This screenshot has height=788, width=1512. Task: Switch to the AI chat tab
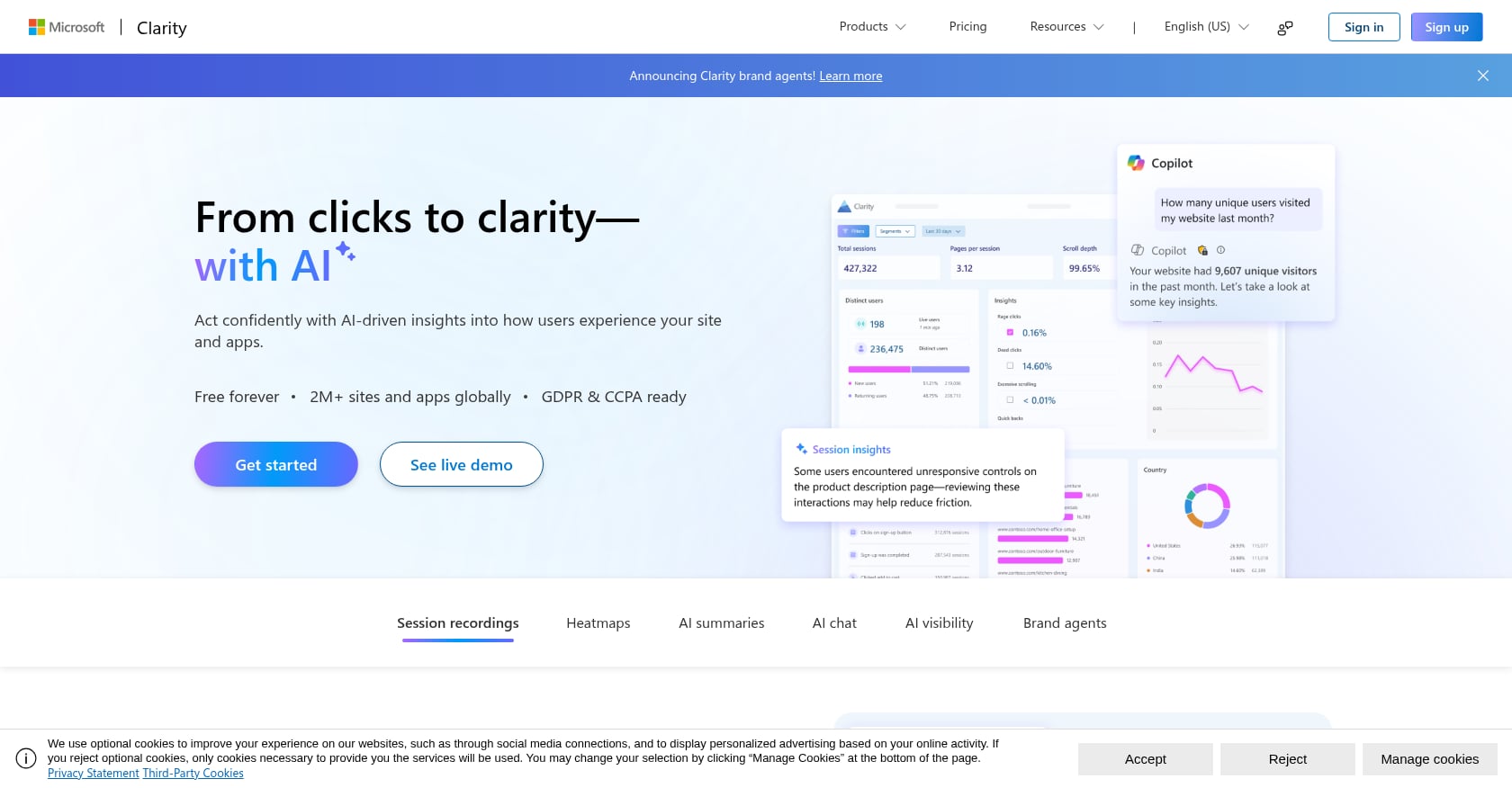click(834, 623)
